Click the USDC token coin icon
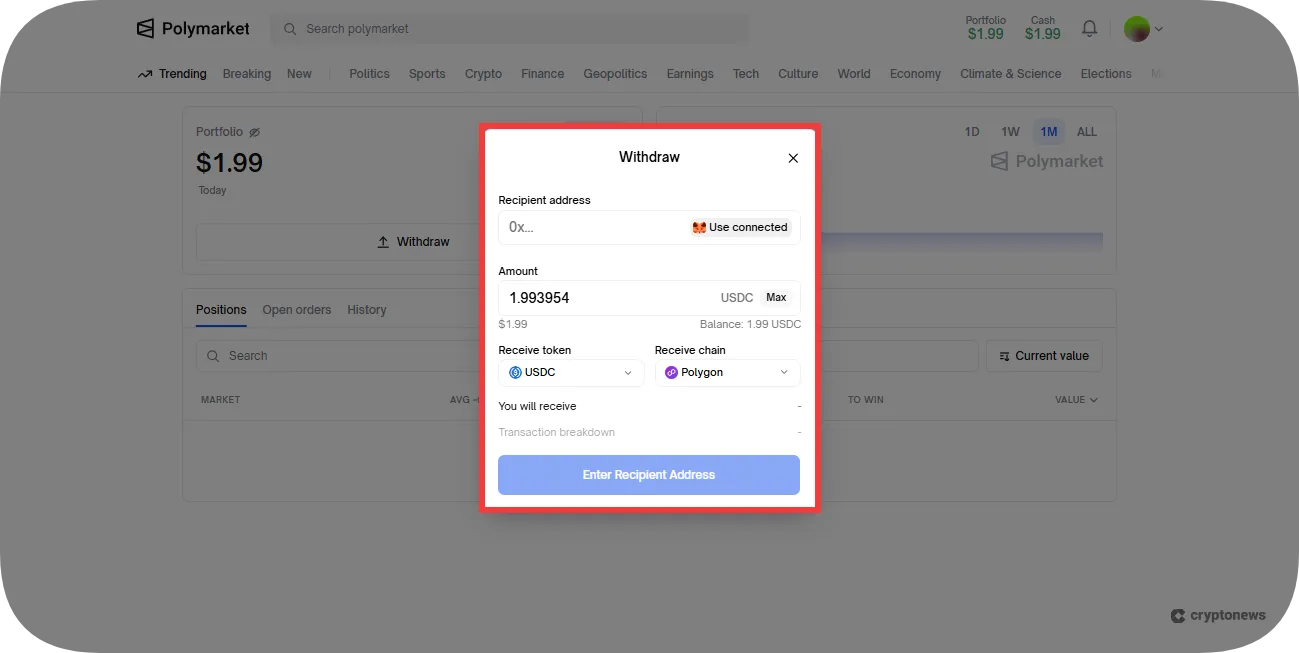This screenshot has width=1299, height=653. (516, 373)
